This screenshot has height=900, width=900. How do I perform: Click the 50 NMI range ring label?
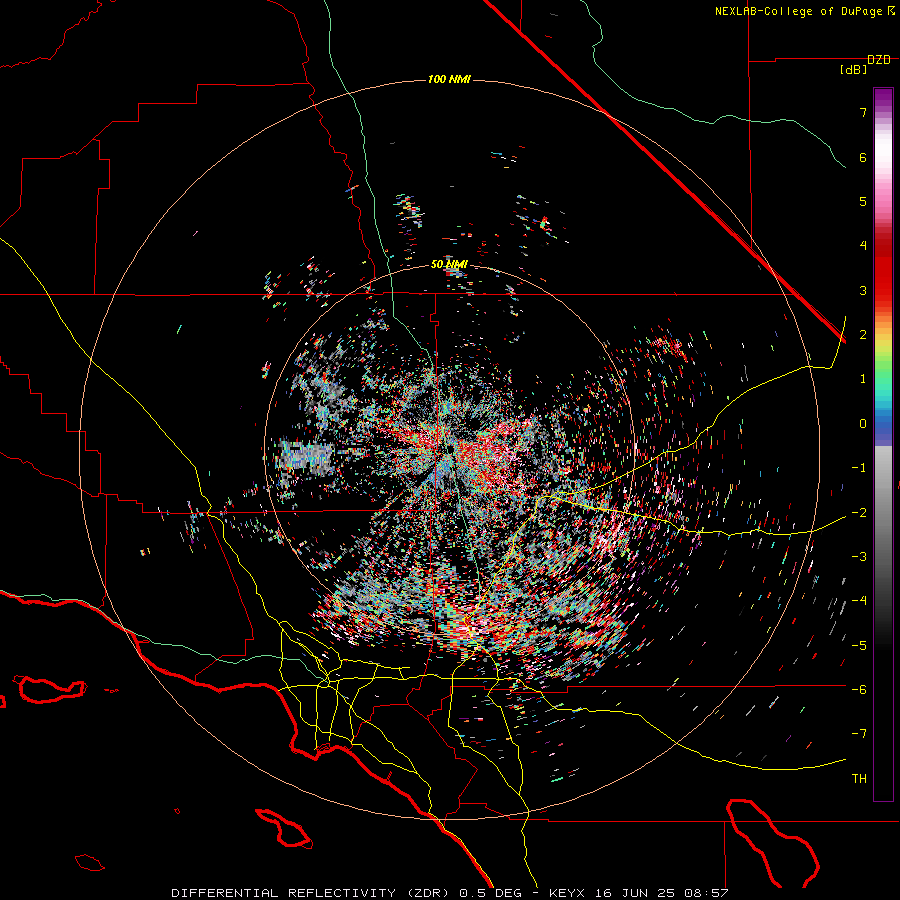pos(449,265)
